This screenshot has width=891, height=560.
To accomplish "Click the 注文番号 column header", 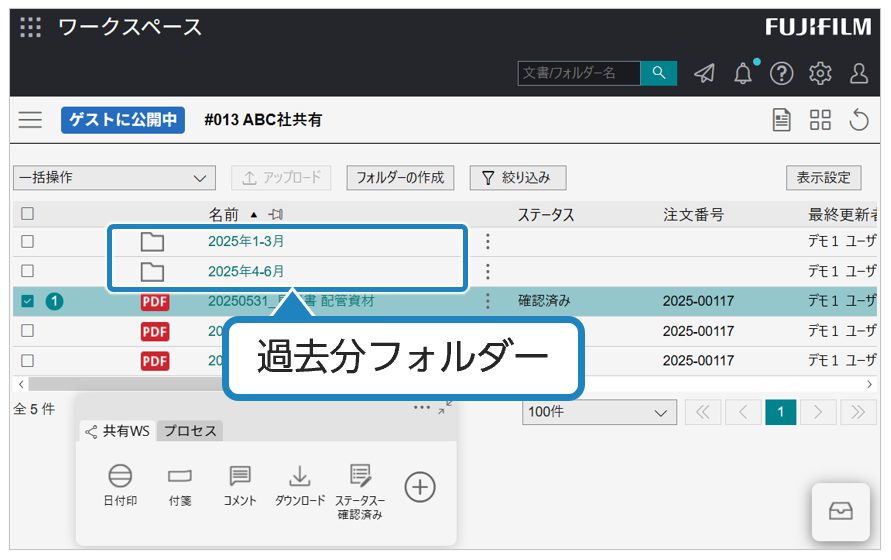I will pyautogui.click(x=693, y=215).
